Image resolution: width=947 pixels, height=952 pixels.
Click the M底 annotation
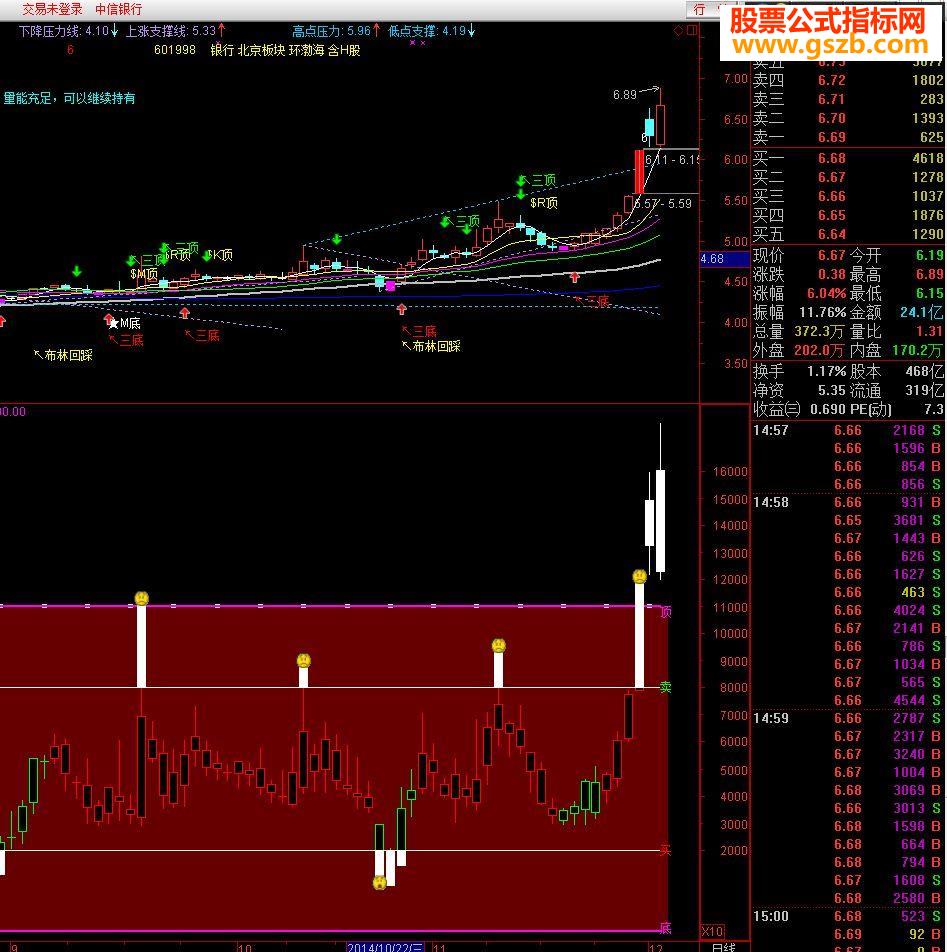click(x=130, y=324)
